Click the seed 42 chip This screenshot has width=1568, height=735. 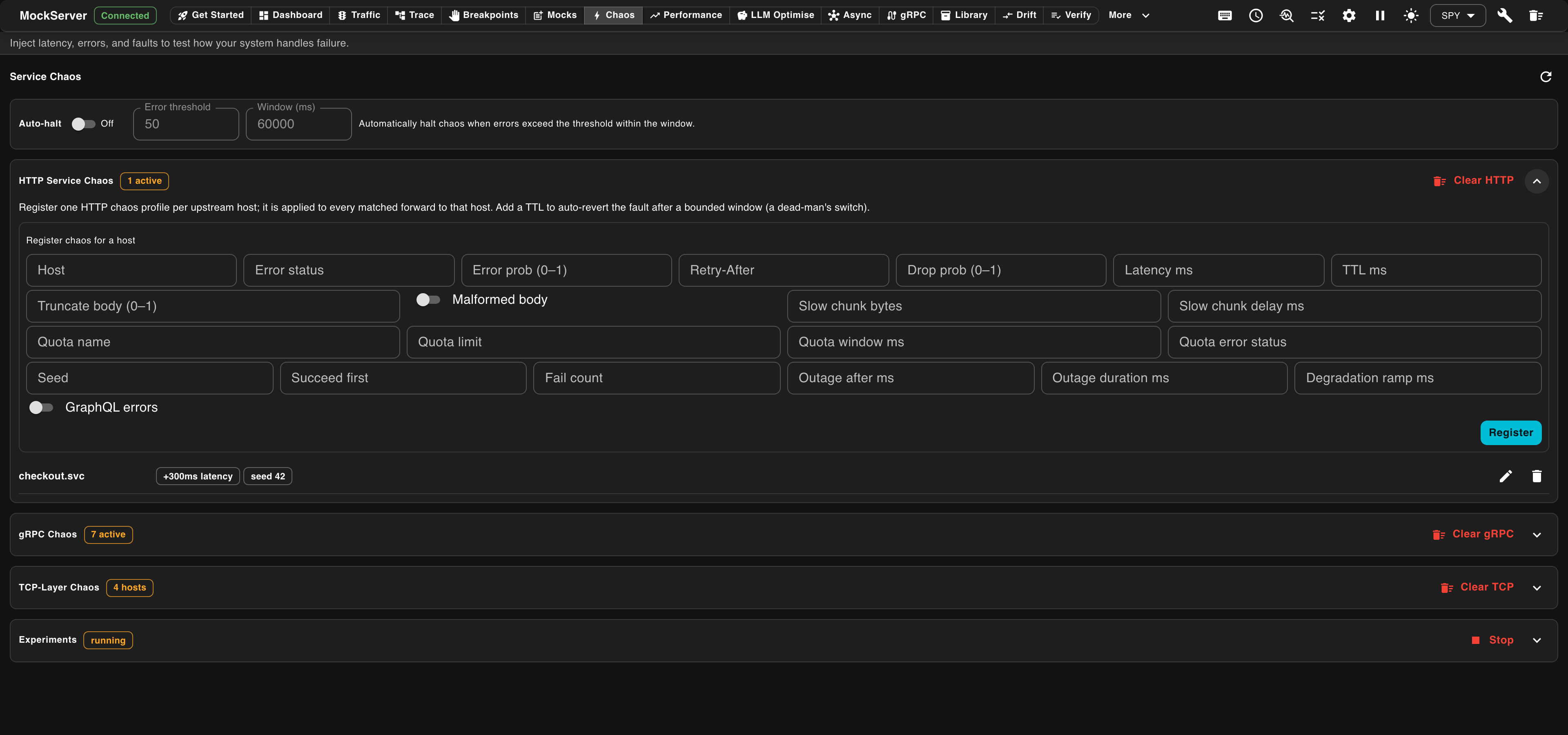(x=268, y=477)
